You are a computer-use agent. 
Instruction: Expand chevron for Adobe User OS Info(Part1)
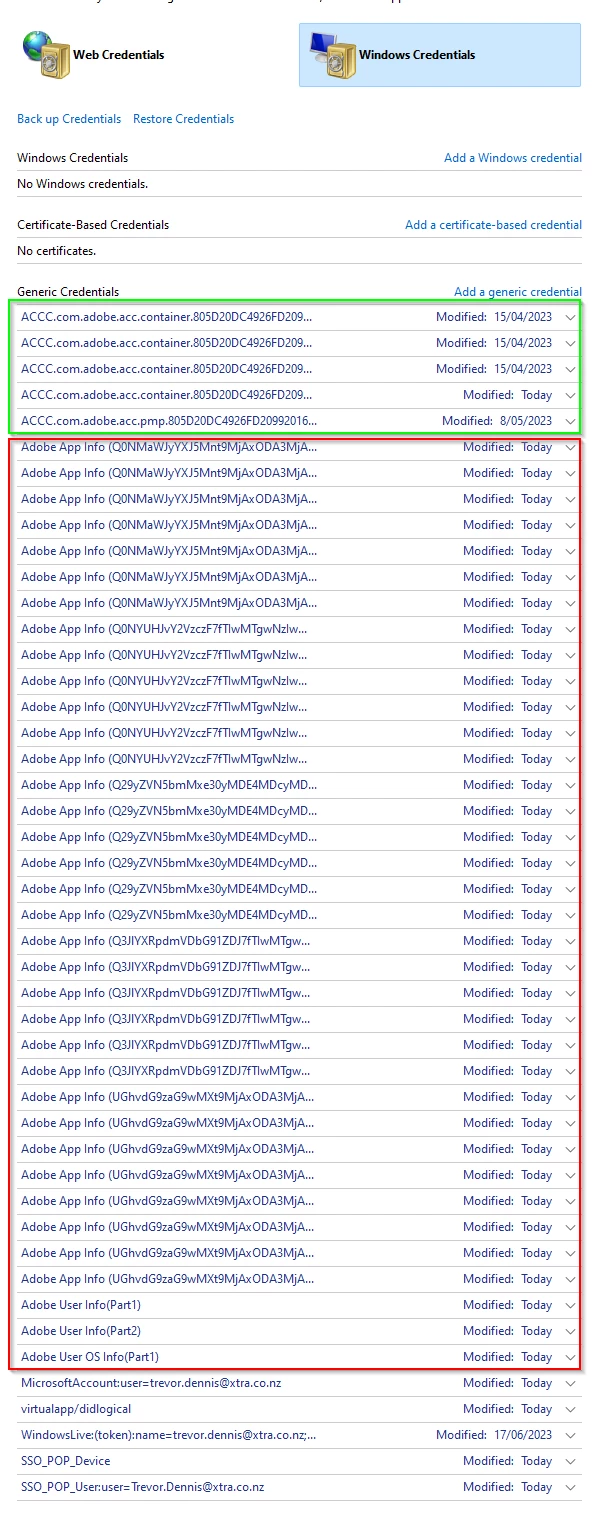570,1357
